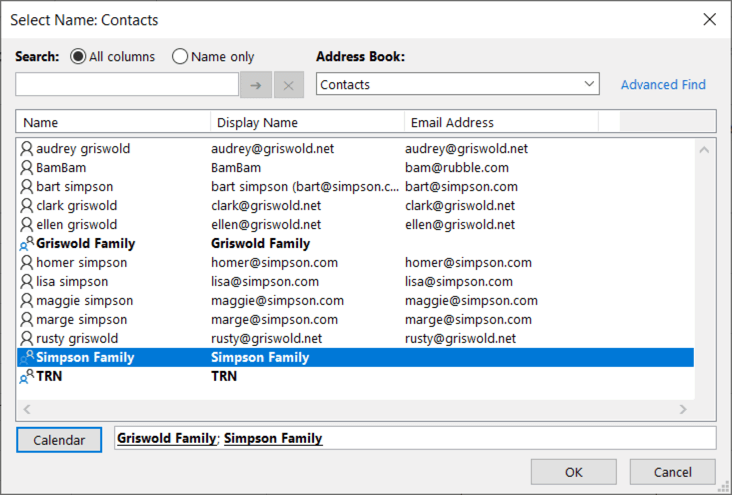This screenshot has height=495, width=732.
Task: Click the Simpson Family group icon
Action: [26, 357]
